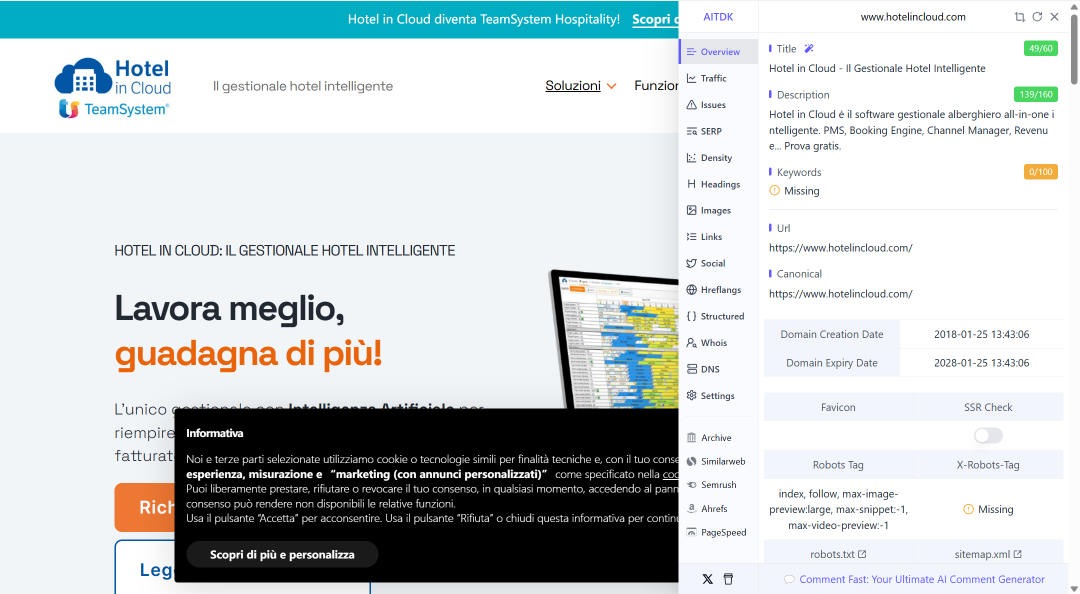Click the refresh icon in panel header
Screen dimensions: 1080x594
tap(1037, 17)
